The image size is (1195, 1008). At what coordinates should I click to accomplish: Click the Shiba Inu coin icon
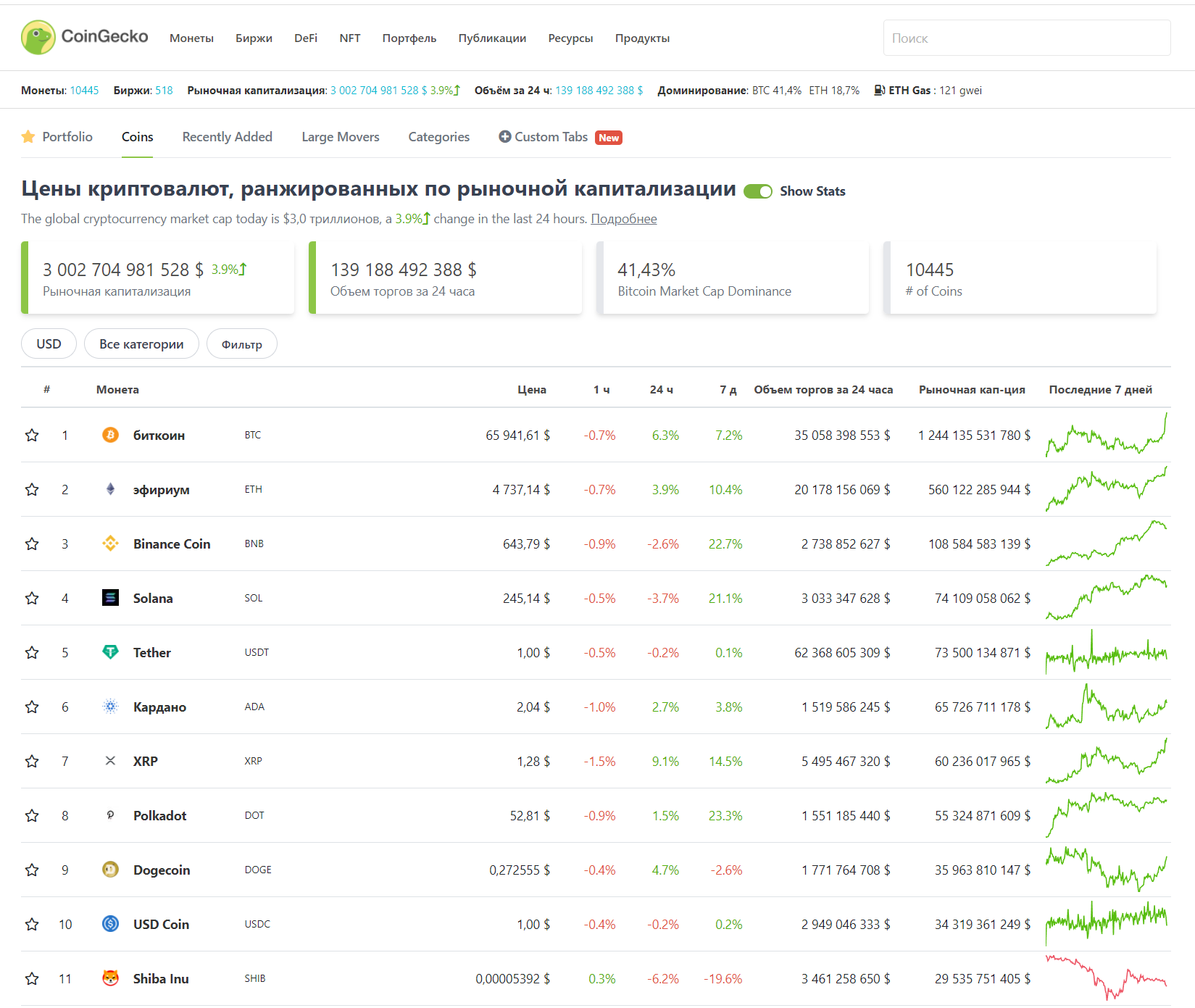coord(110,978)
